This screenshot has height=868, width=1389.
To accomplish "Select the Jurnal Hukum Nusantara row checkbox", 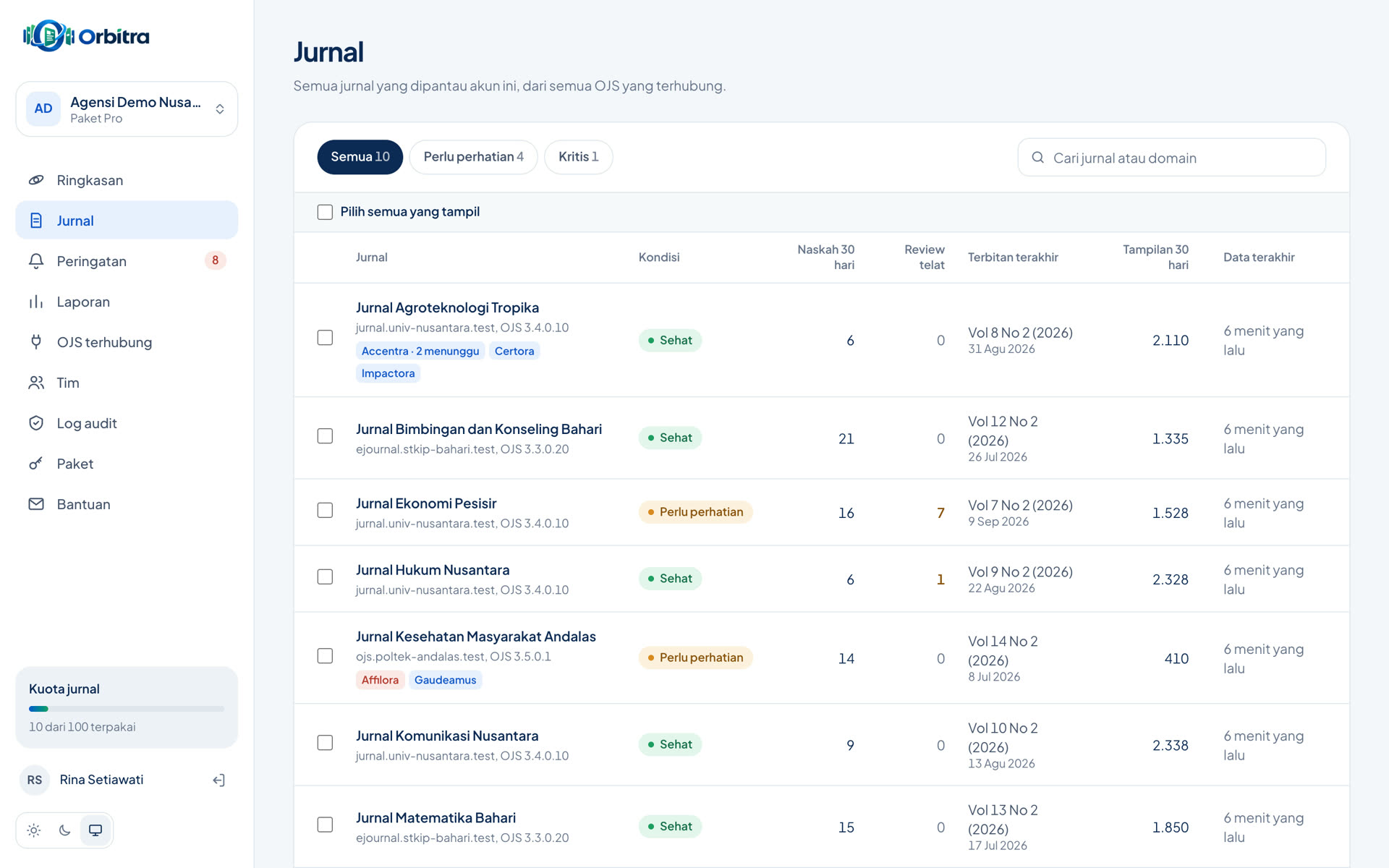I will (x=325, y=577).
